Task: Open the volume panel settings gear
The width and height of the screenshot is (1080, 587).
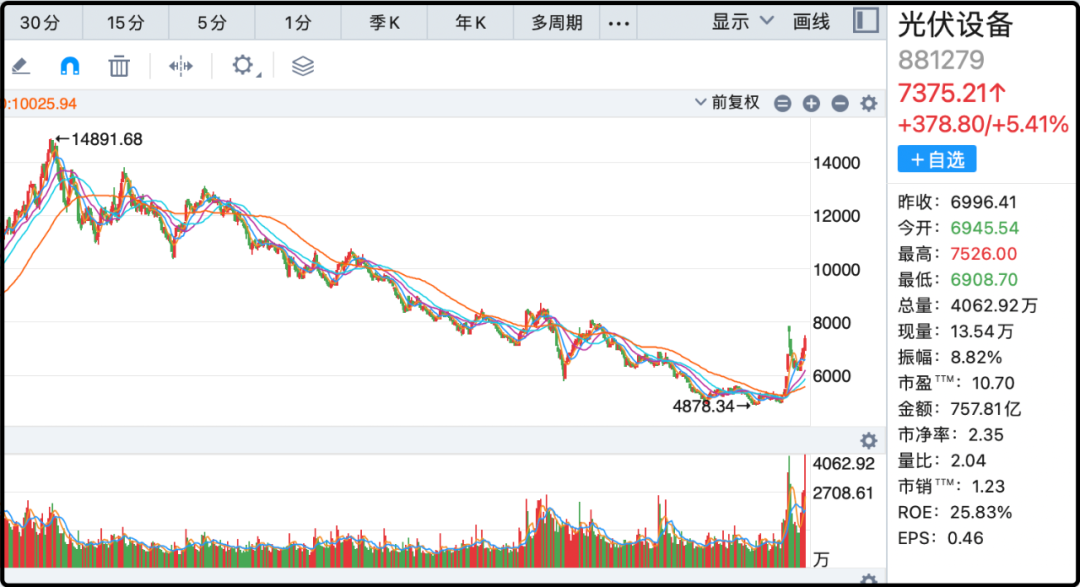Action: coord(869,440)
